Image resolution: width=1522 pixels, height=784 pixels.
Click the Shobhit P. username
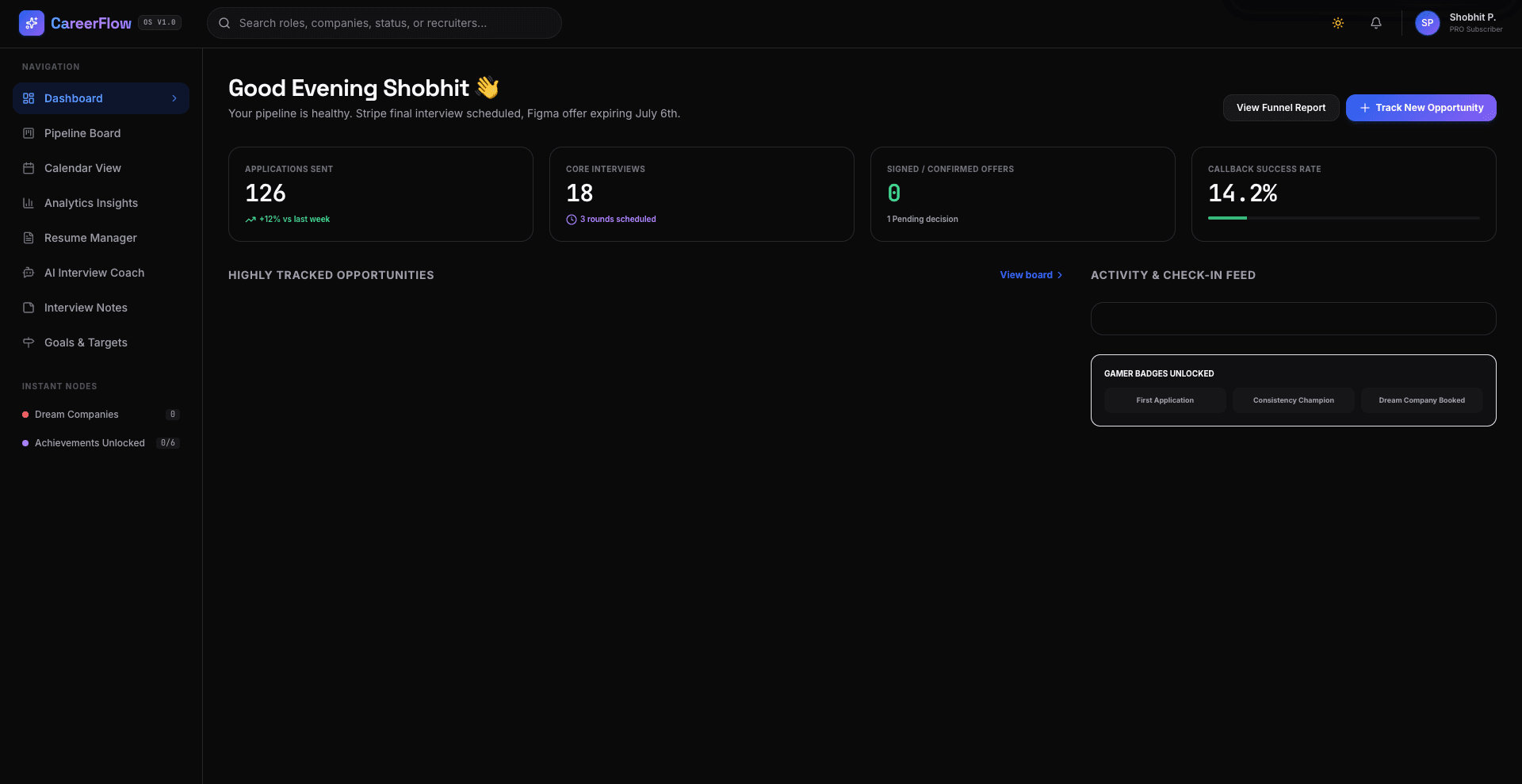pyautogui.click(x=1472, y=17)
